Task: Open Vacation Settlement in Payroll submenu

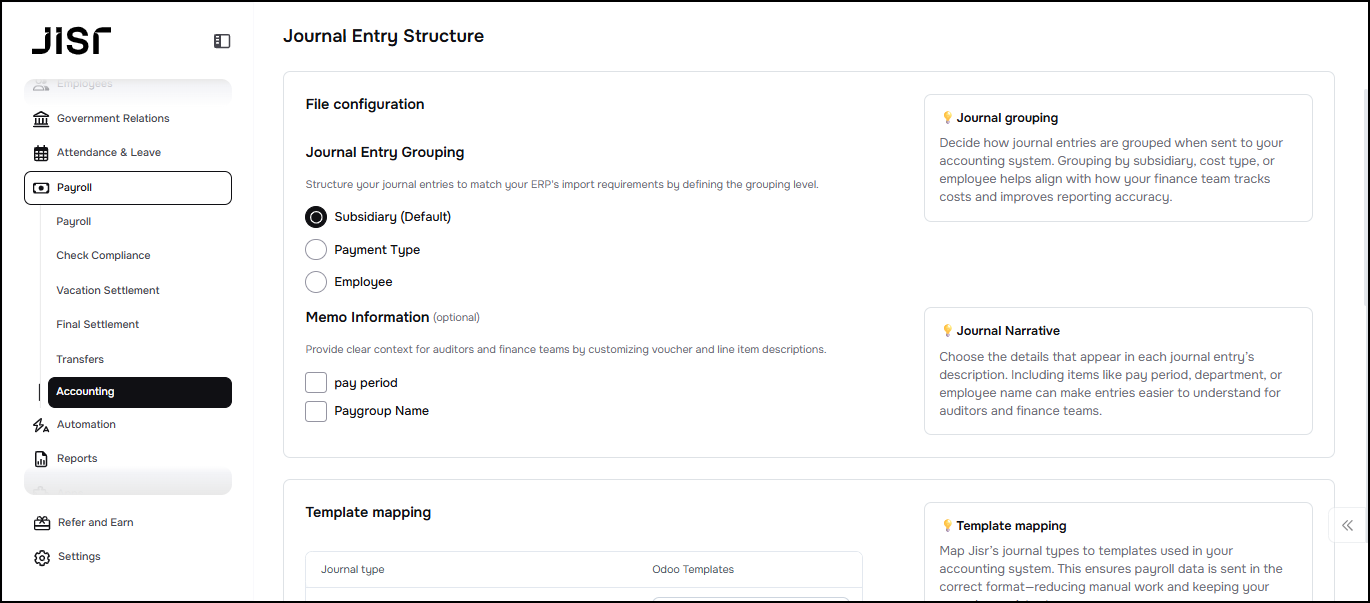Action: pos(108,291)
